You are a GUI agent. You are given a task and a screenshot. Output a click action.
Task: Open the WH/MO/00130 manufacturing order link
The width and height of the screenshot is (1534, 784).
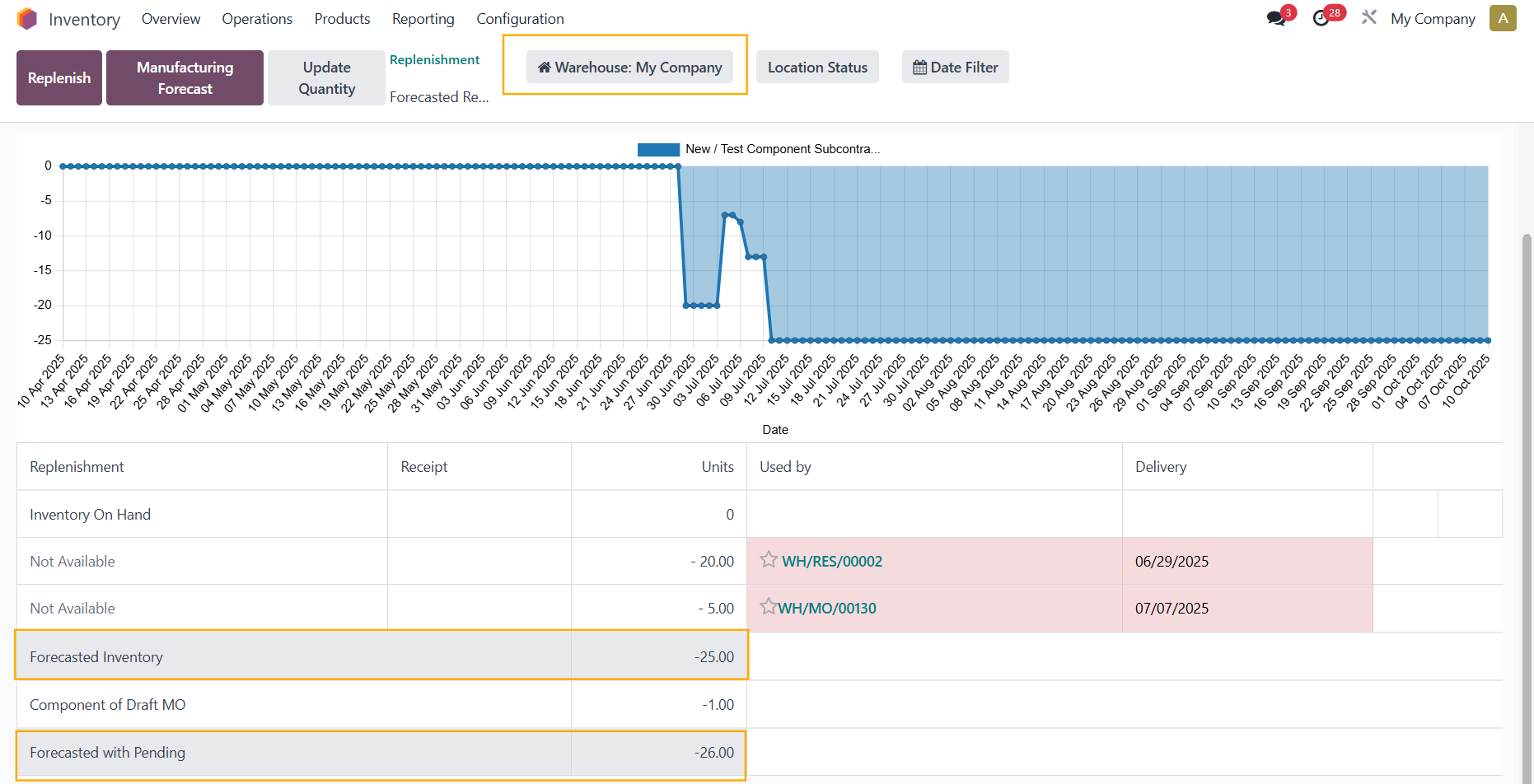point(827,609)
